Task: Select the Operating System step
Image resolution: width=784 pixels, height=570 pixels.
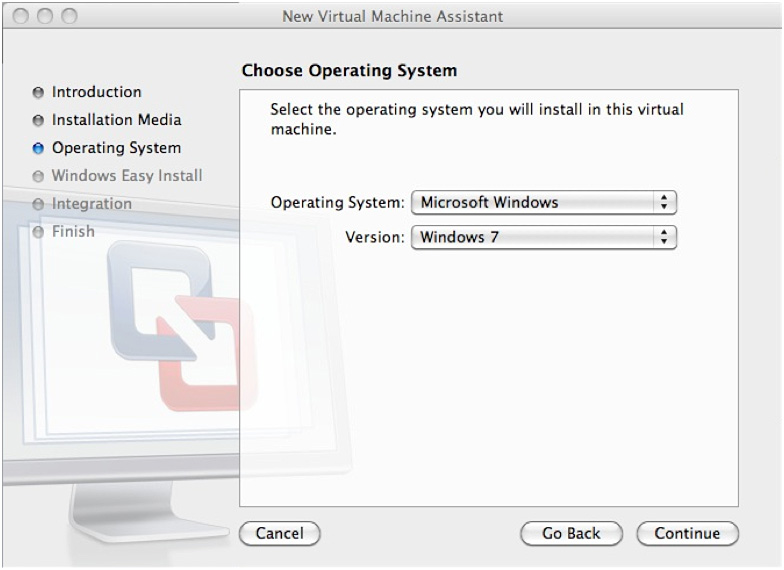Action: (116, 148)
